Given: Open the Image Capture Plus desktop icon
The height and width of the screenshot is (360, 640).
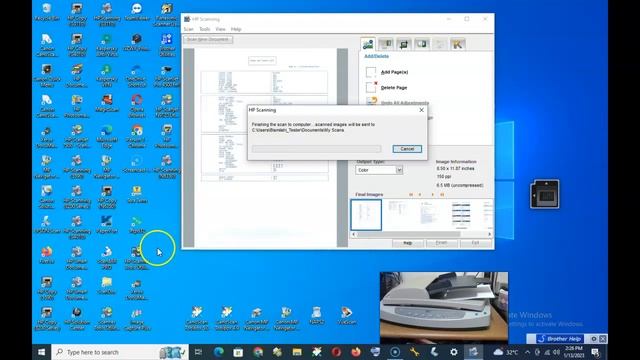Looking at the screenshot, I should pyautogui.click(x=137, y=319).
